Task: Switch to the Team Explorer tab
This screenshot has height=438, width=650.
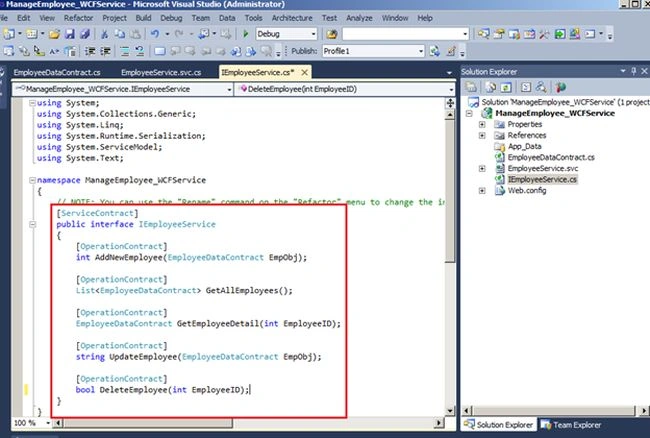Action: tap(570, 425)
